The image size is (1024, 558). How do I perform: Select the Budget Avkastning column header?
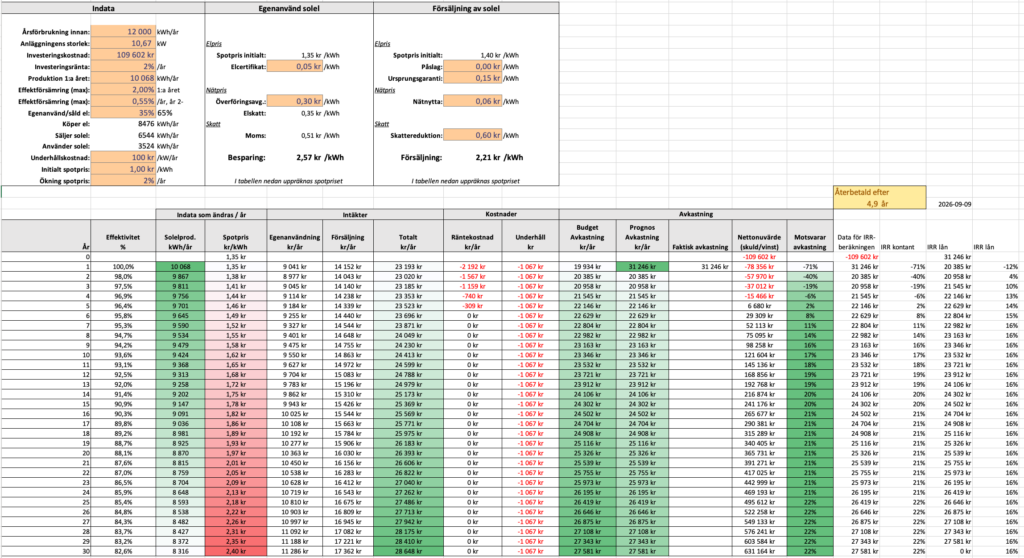click(587, 237)
